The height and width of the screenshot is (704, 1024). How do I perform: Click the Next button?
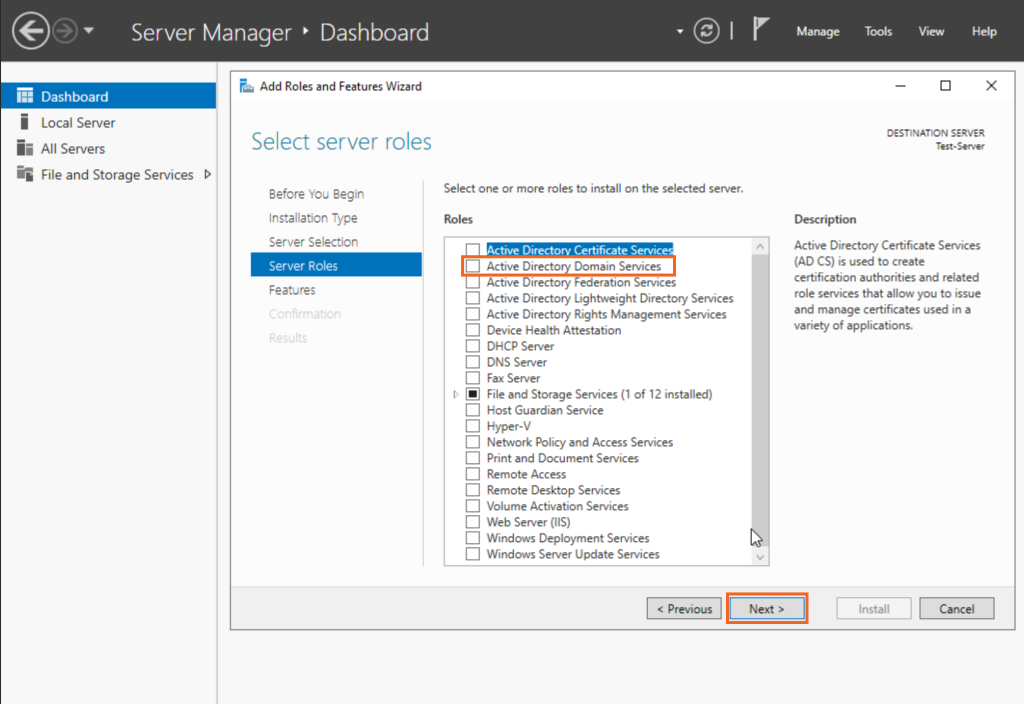(766, 608)
